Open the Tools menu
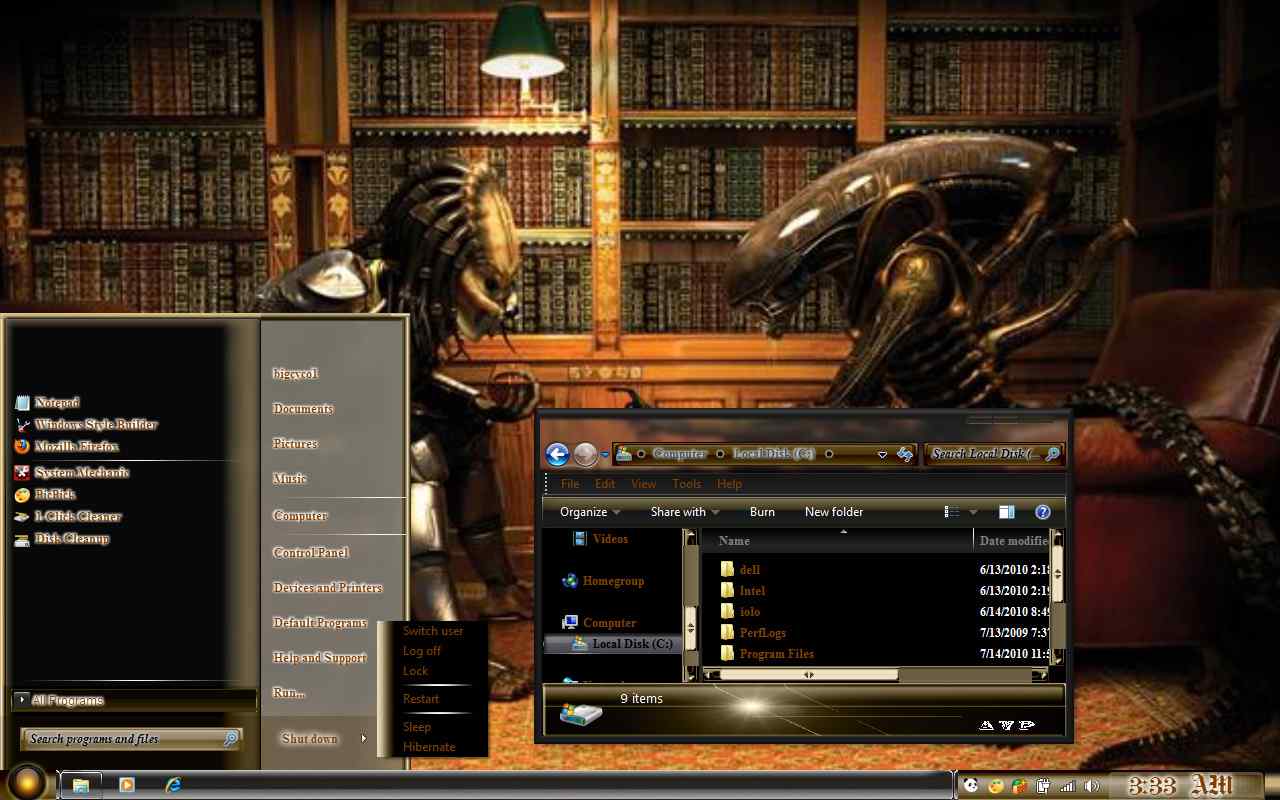The width and height of the screenshot is (1280, 800). tap(686, 484)
